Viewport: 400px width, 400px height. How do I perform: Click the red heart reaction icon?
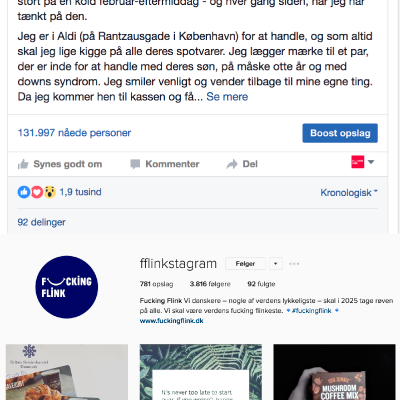pyautogui.click(x=37, y=192)
